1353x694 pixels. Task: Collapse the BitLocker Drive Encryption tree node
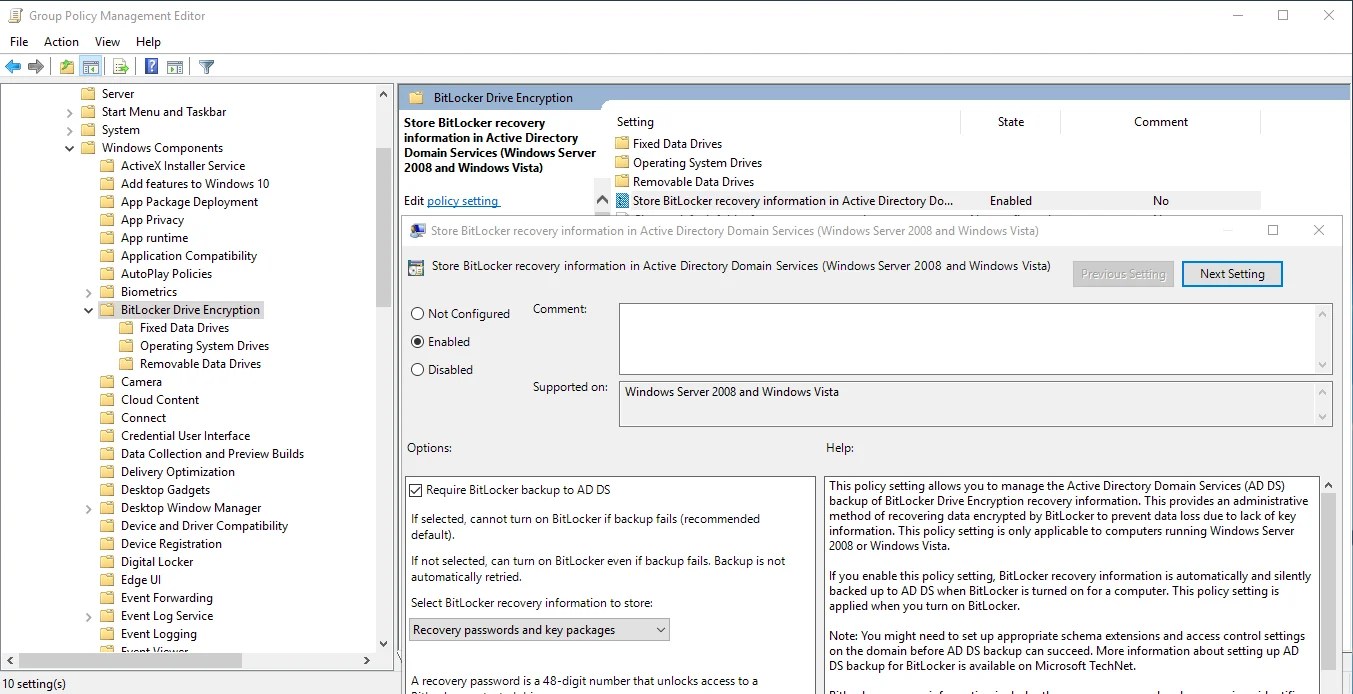click(88, 309)
